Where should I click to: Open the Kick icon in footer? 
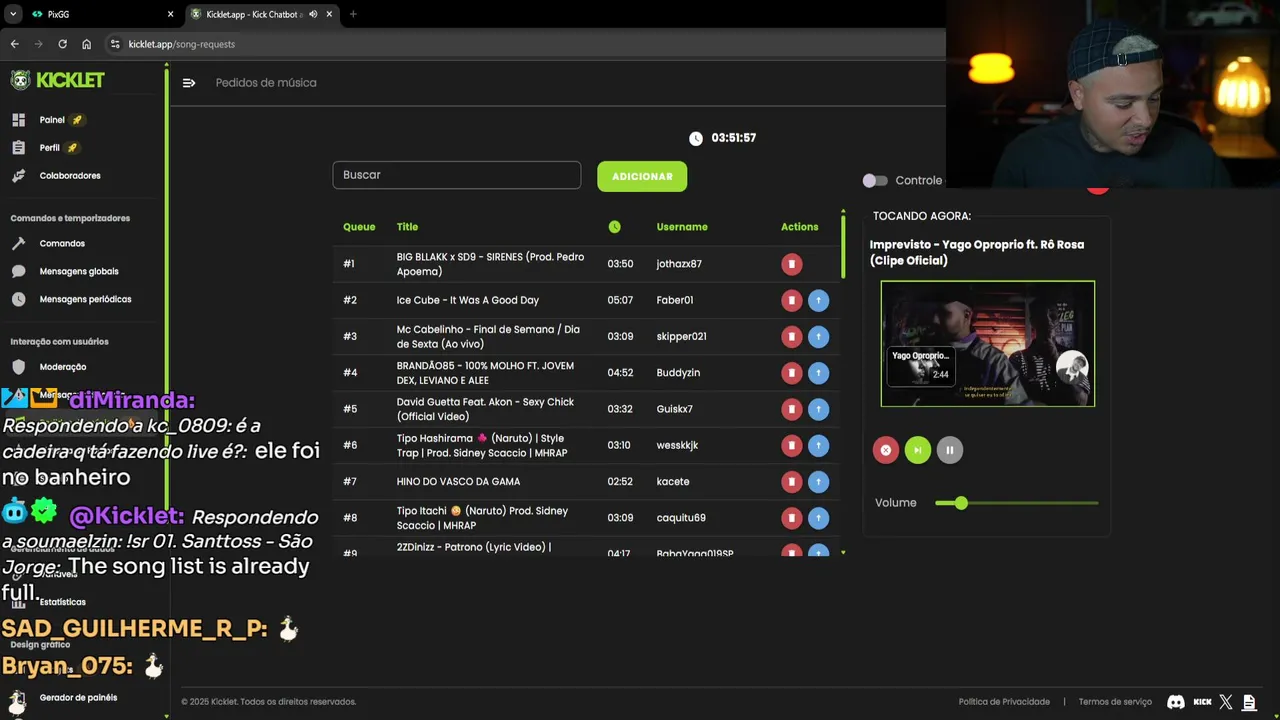pyautogui.click(x=1202, y=702)
